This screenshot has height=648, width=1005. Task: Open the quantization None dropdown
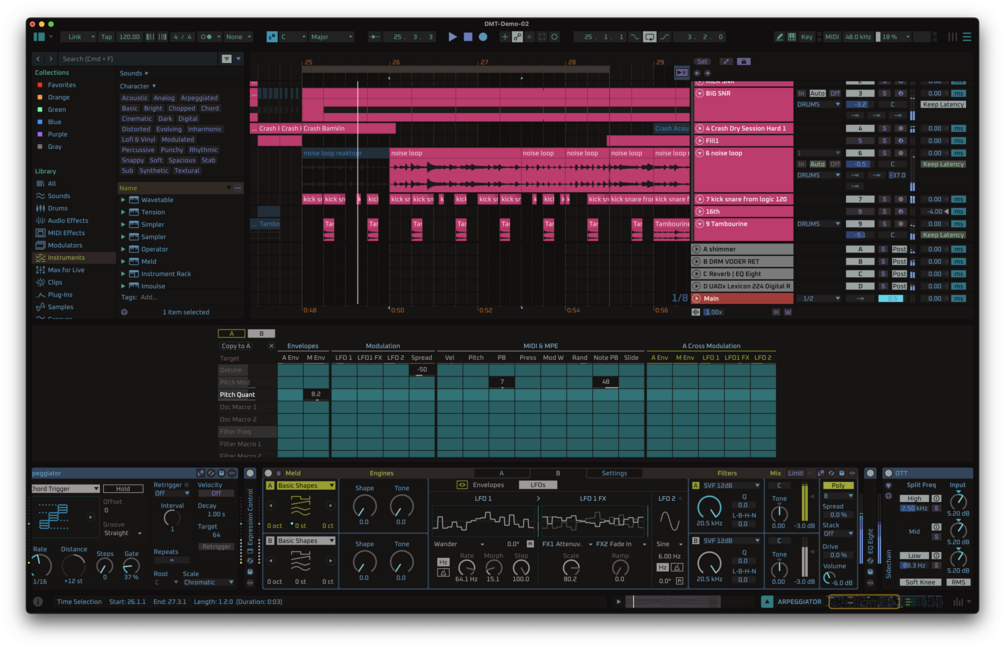click(238, 37)
